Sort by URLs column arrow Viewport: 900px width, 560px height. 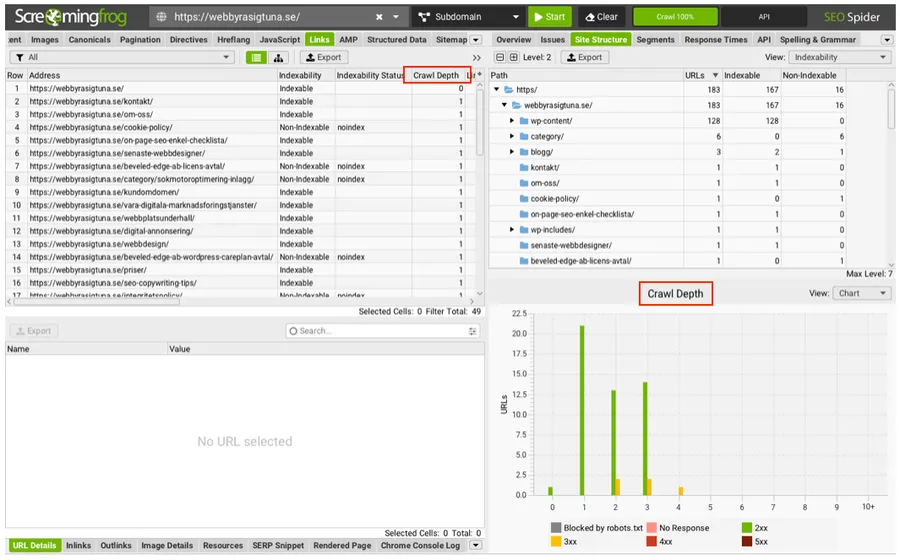pos(715,75)
